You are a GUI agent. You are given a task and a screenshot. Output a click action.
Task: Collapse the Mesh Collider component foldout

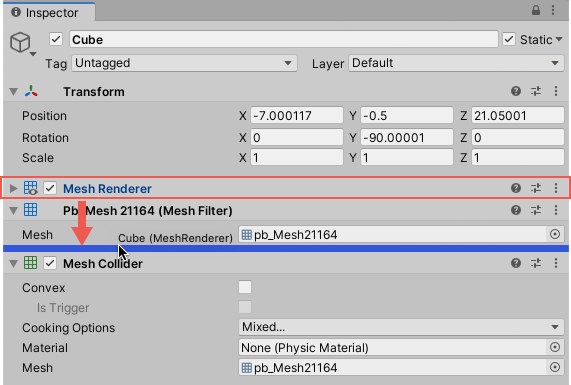click(x=13, y=263)
